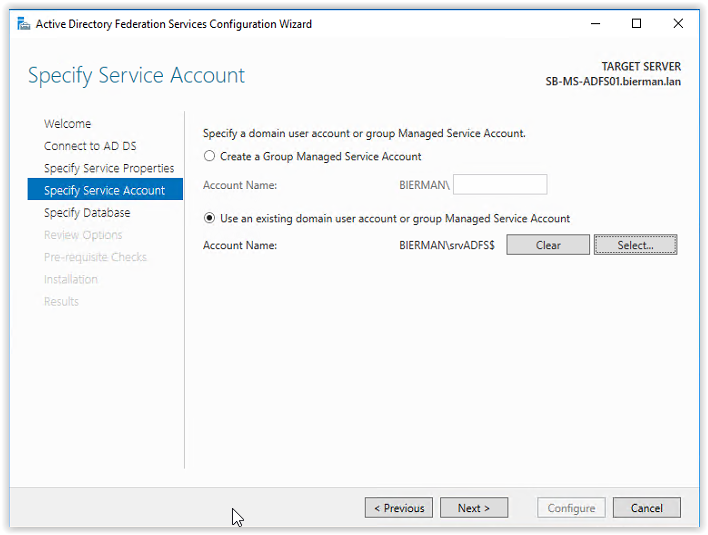Click the Clear button
The width and height of the screenshot is (708, 535).
548,245
